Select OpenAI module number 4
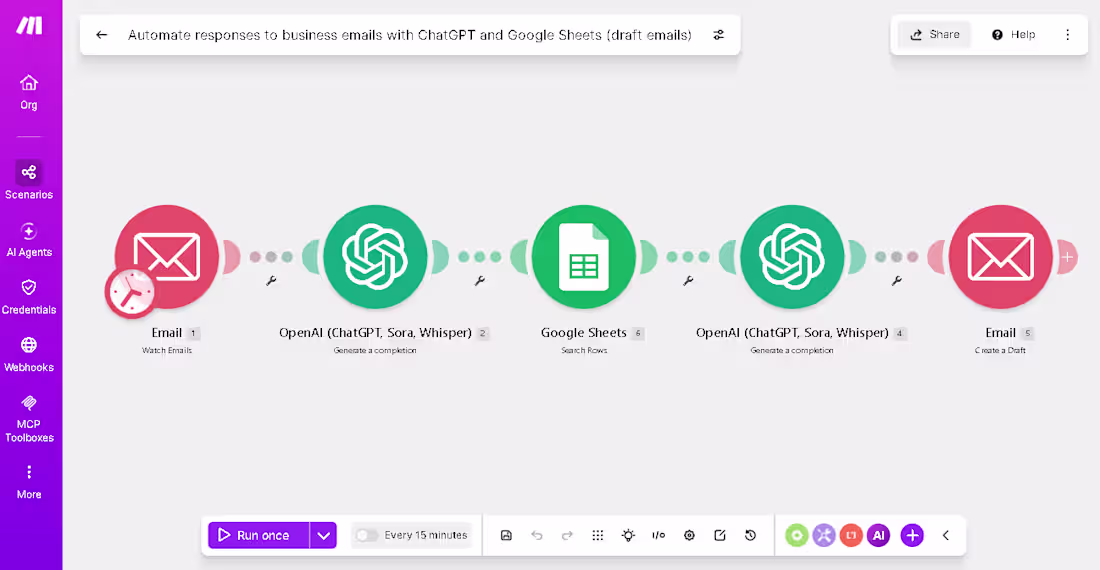 pyautogui.click(x=792, y=257)
